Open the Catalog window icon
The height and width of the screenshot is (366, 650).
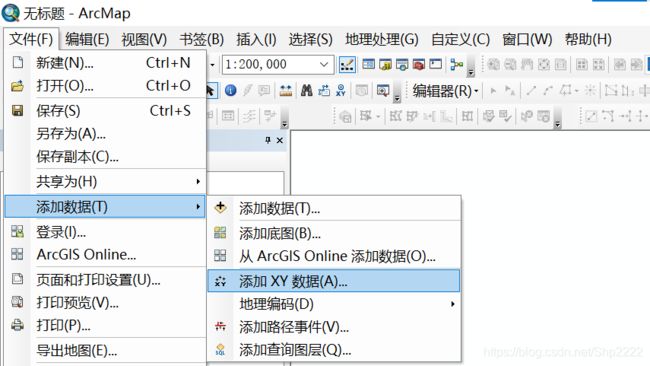click(x=385, y=65)
